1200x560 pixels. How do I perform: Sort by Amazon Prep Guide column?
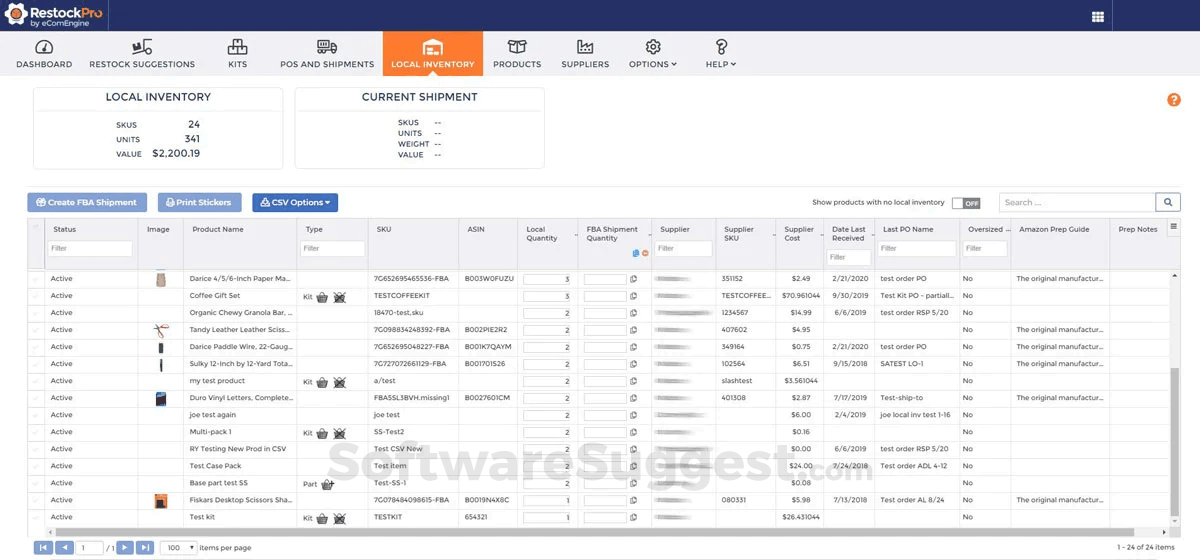pyautogui.click(x=1054, y=229)
